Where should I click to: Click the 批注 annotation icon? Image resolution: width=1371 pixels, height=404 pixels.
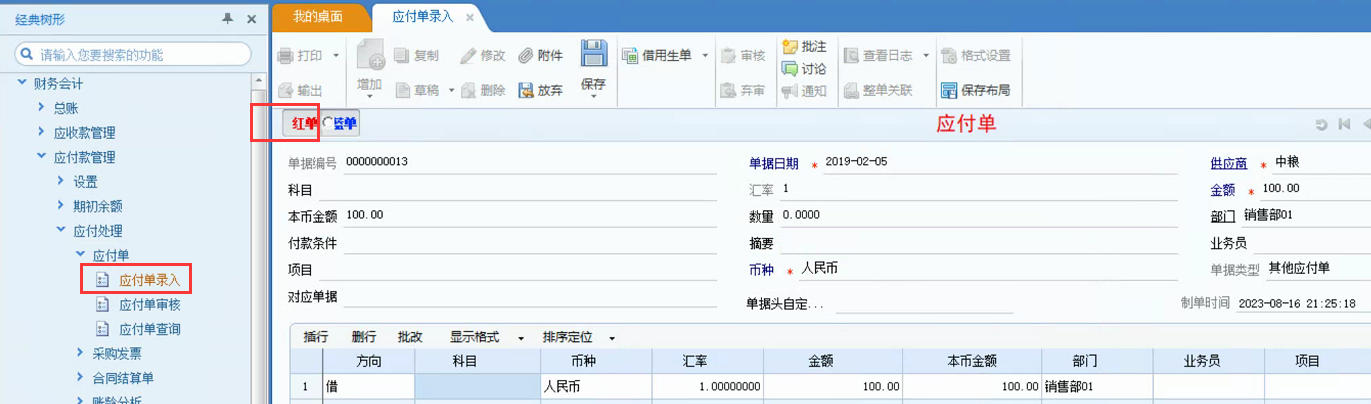point(790,46)
